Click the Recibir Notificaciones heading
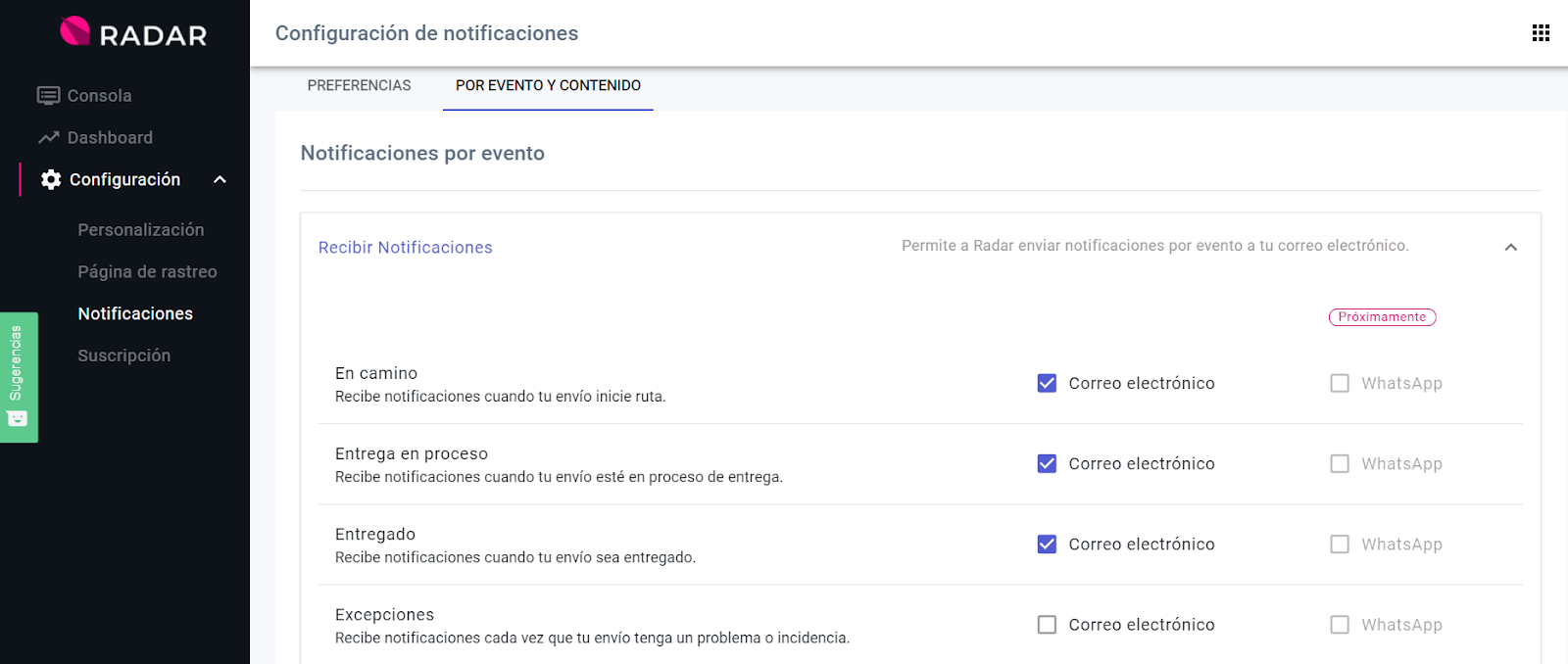Image resolution: width=1568 pixels, height=664 pixels. (405, 248)
